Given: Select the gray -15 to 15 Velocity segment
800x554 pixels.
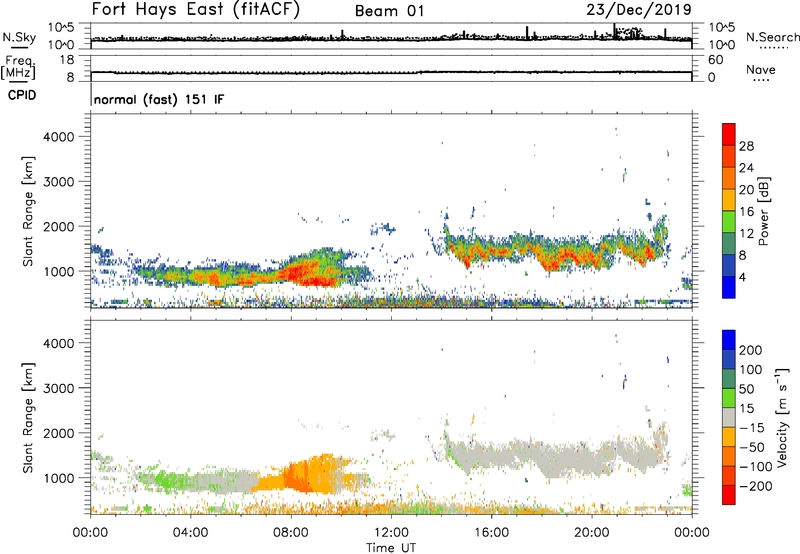Looking at the screenshot, I should point(729,418).
